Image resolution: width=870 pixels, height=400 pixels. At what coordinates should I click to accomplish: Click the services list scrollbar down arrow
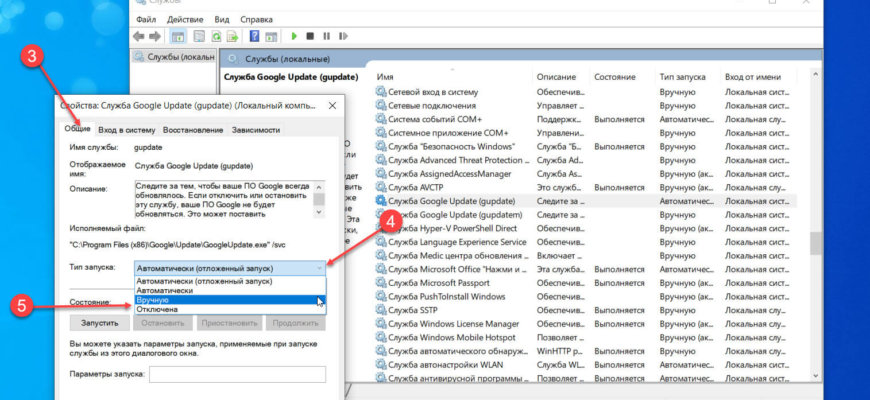815,376
